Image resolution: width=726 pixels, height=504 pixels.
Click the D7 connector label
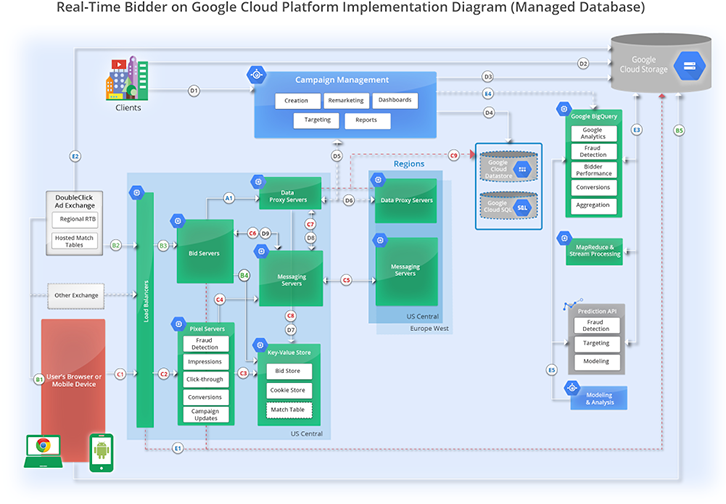pos(290,330)
